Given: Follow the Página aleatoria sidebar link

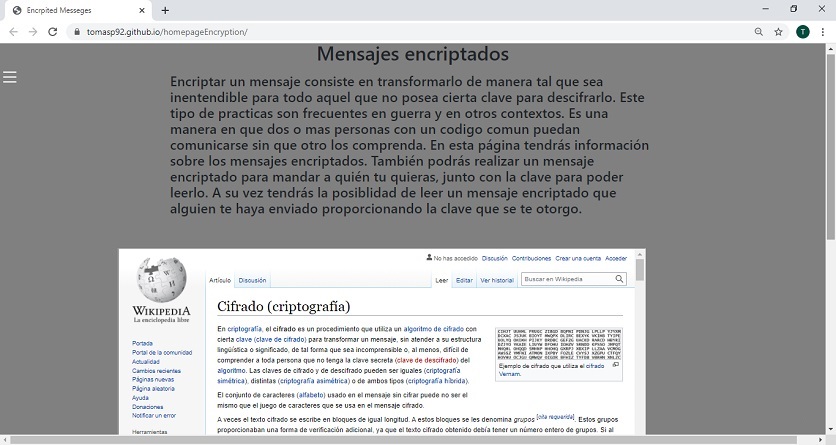Looking at the screenshot, I should (x=153, y=389).
